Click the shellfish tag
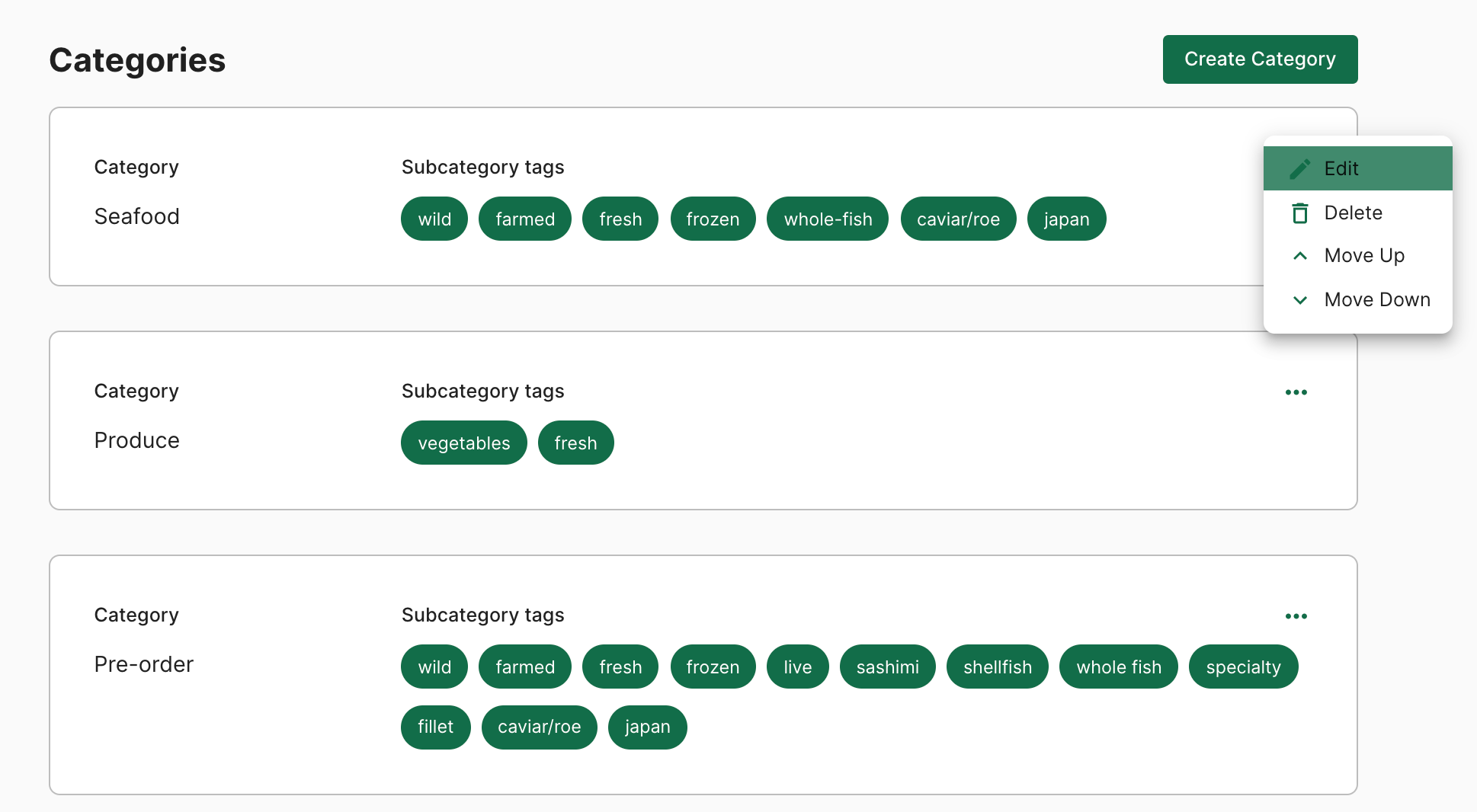The image size is (1477, 812). [997, 667]
